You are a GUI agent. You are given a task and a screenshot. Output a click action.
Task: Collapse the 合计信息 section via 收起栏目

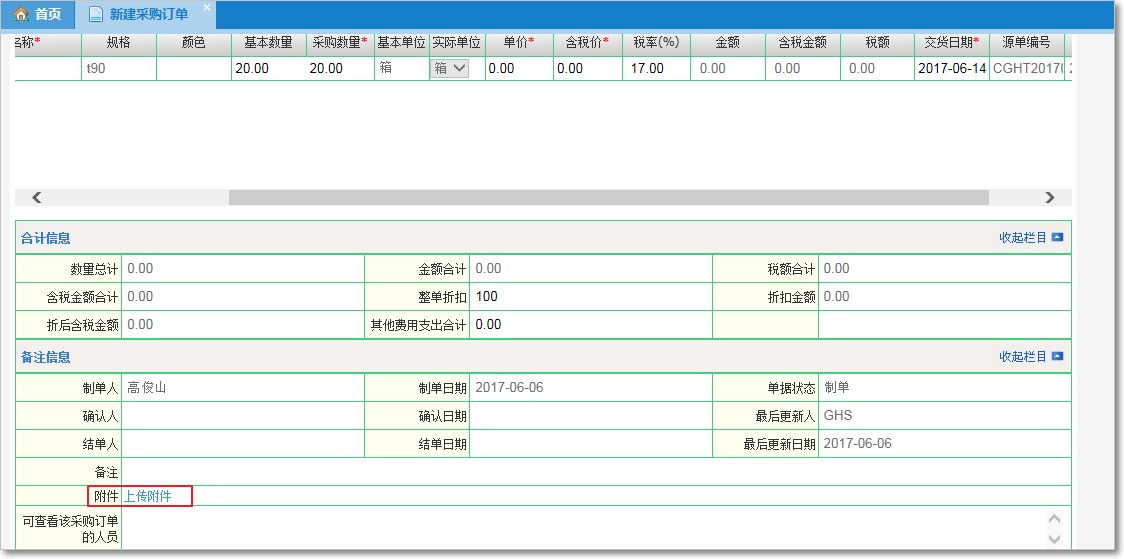click(x=1023, y=238)
